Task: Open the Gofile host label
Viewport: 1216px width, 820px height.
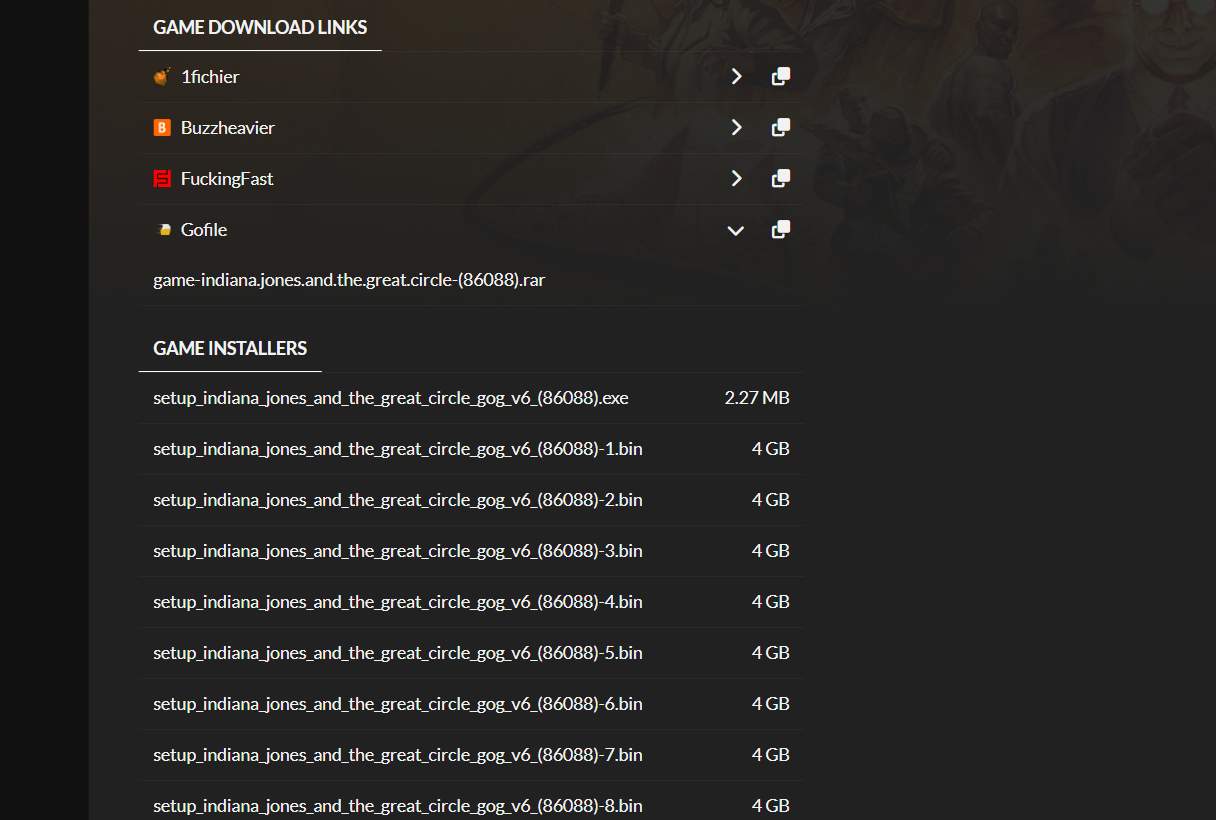Action: tap(204, 230)
